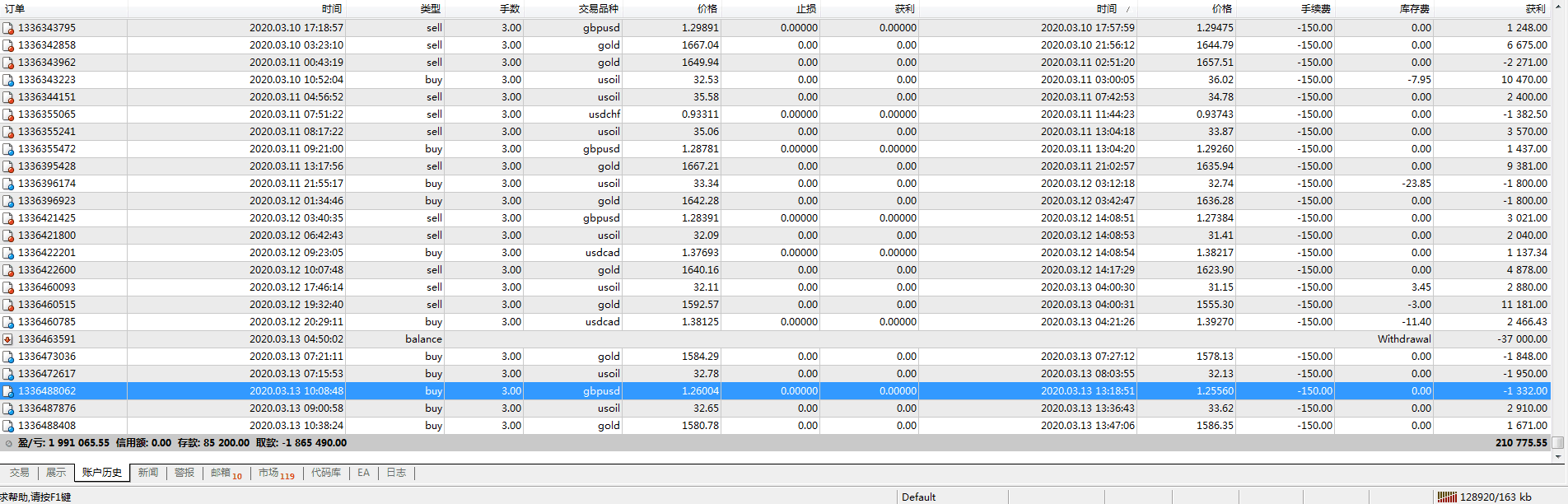Click the connection status bars icon
The width and height of the screenshot is (1568, 504).
pyautogui.click(x=1447, y=497)
